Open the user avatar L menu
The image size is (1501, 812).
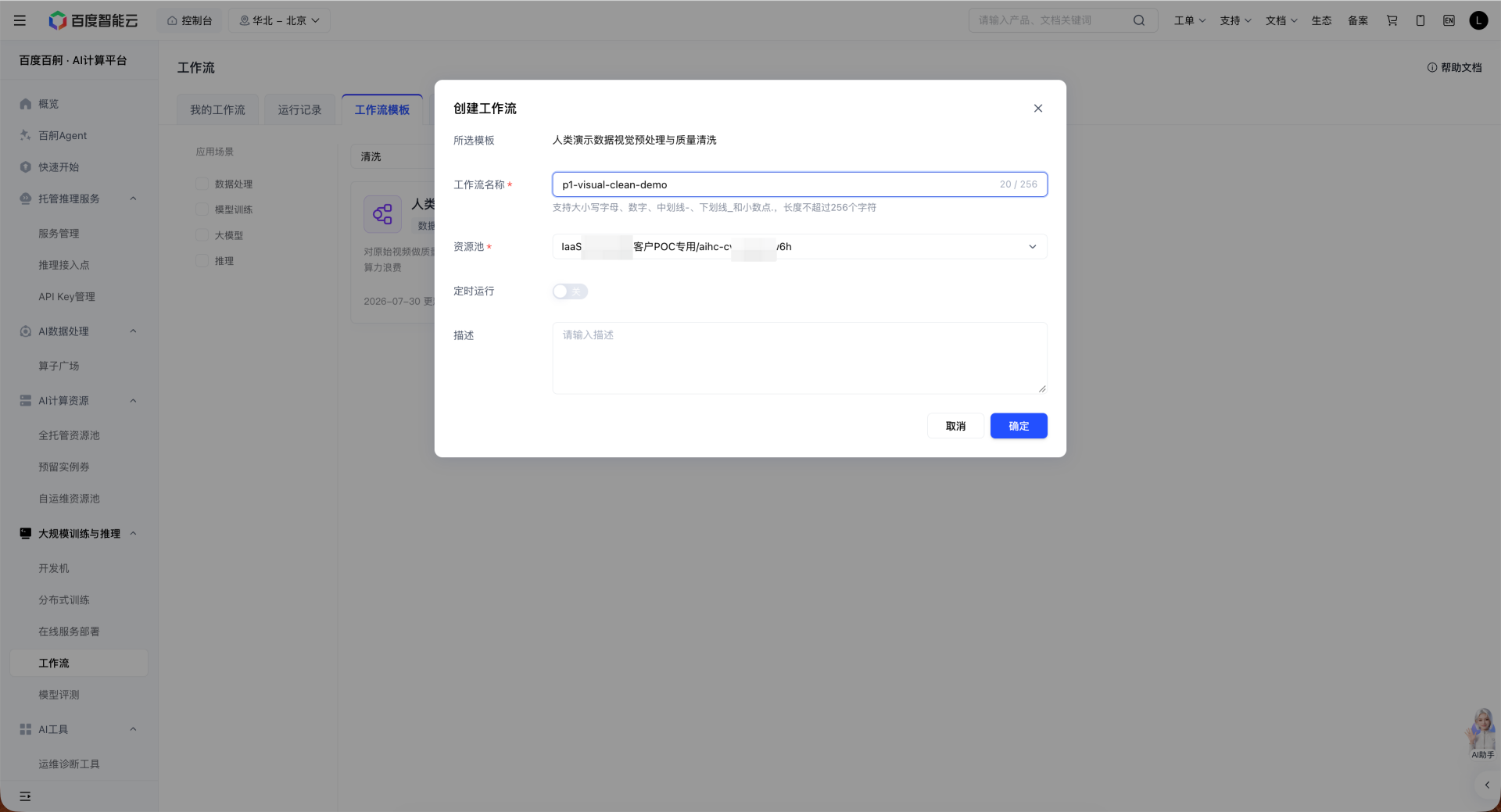(x=1478, y=20)
